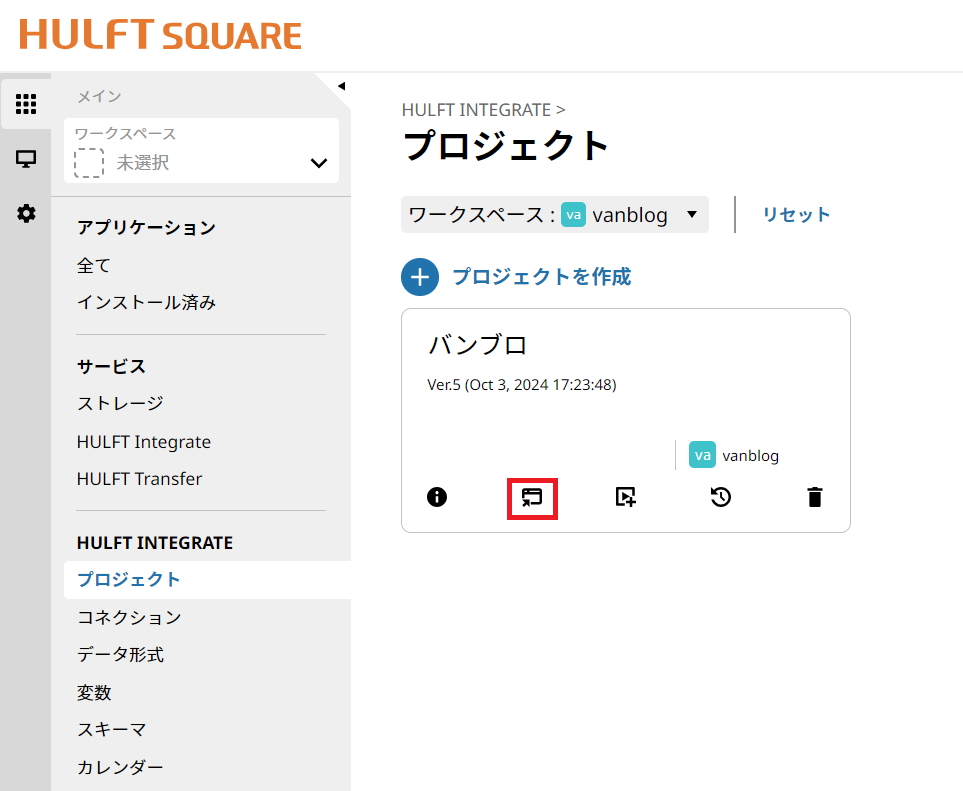The image size is (963, 791).
Task: Click the HULFT SQUARE logo
Action: (x=152, y=34)
